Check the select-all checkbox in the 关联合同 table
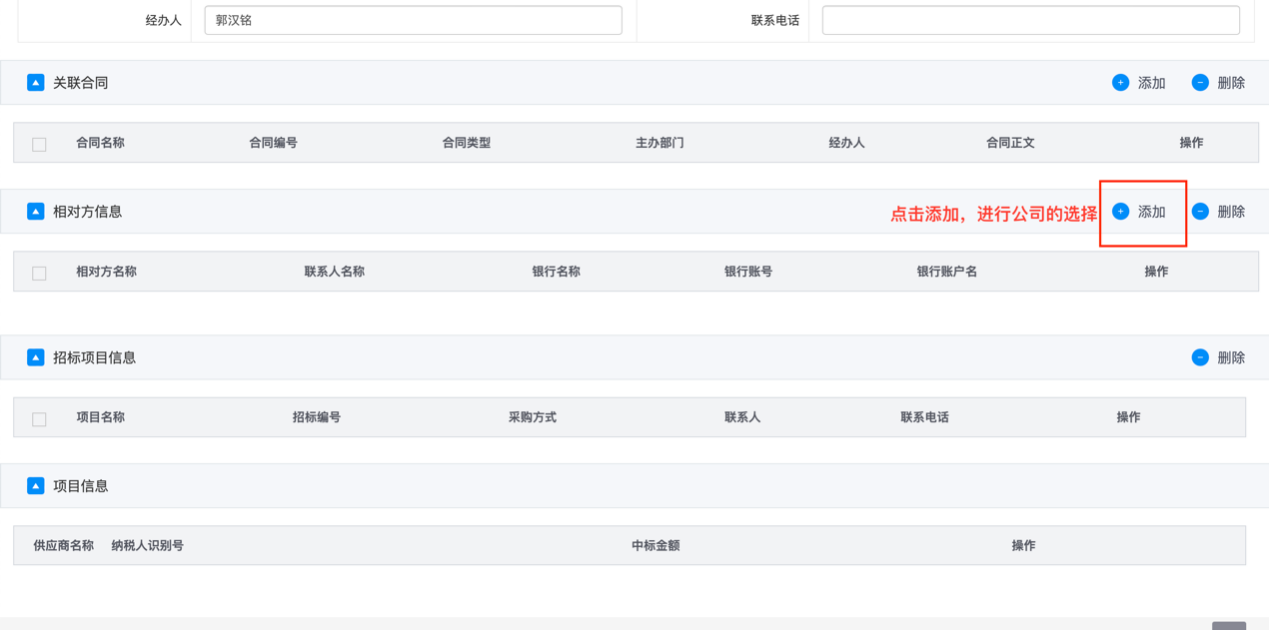This screenshot has width=1269, height=630. click(x=38, y=143)
